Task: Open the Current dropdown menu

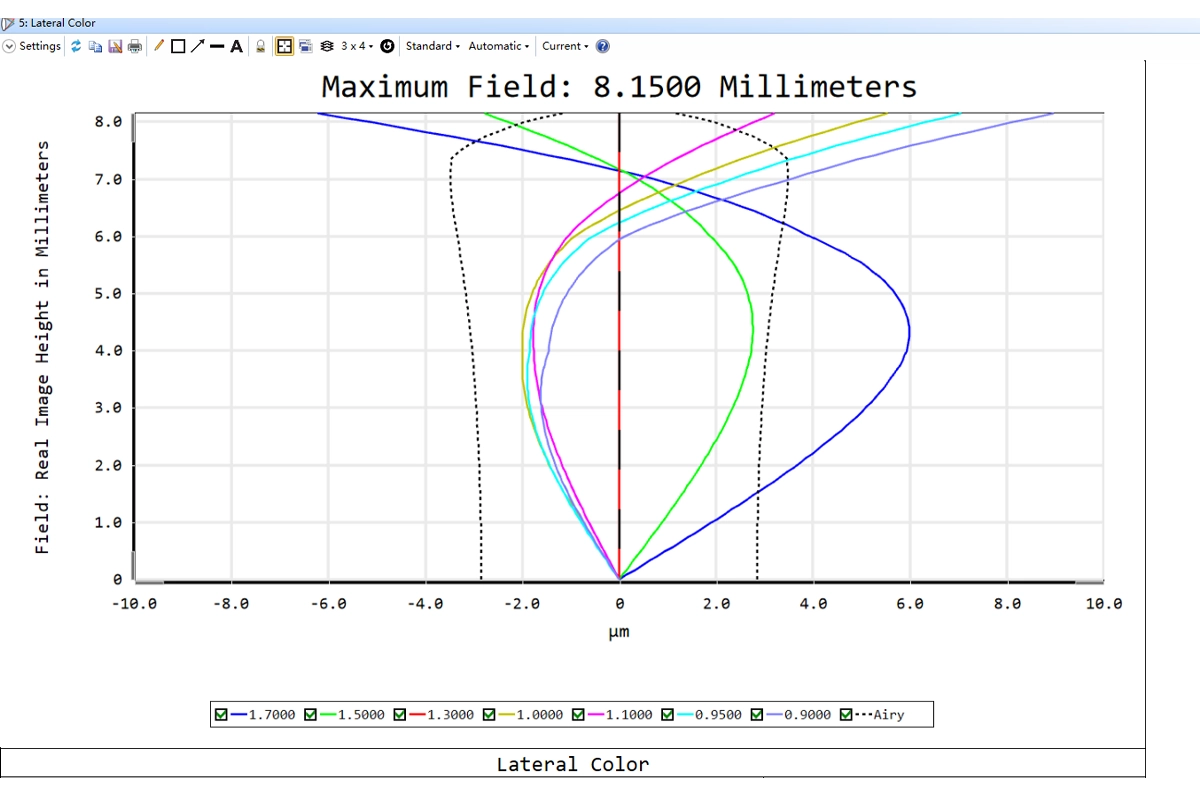Action: pos(565,46)
